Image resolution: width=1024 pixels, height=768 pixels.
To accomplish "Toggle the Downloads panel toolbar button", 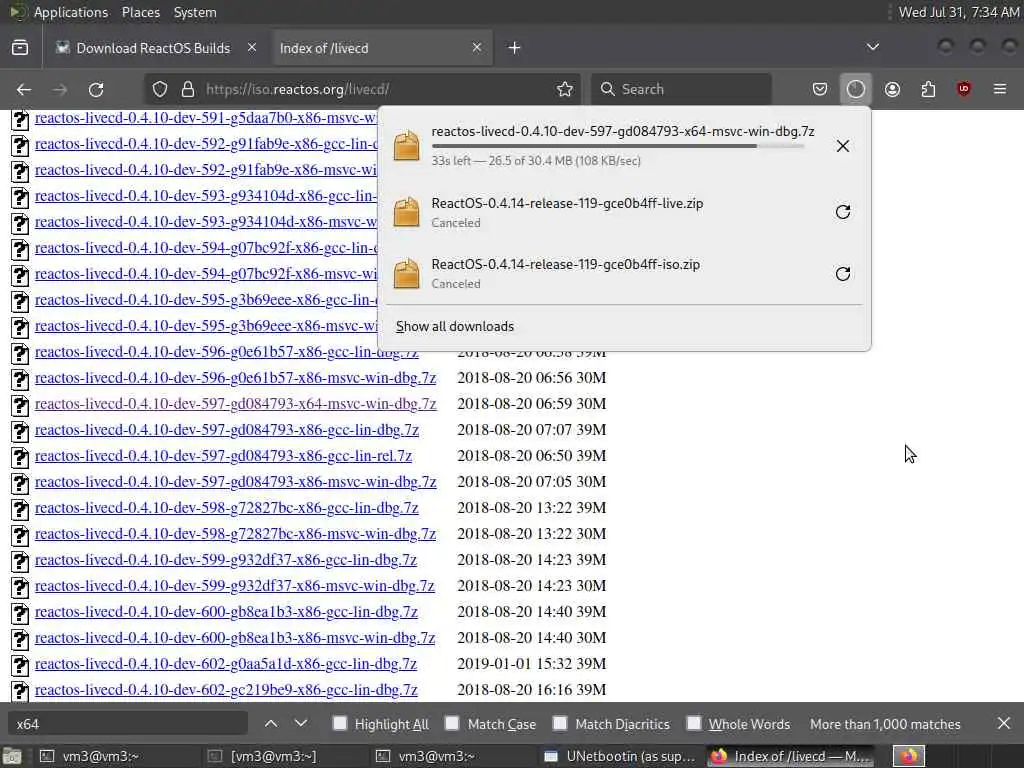I will (856, 89).
